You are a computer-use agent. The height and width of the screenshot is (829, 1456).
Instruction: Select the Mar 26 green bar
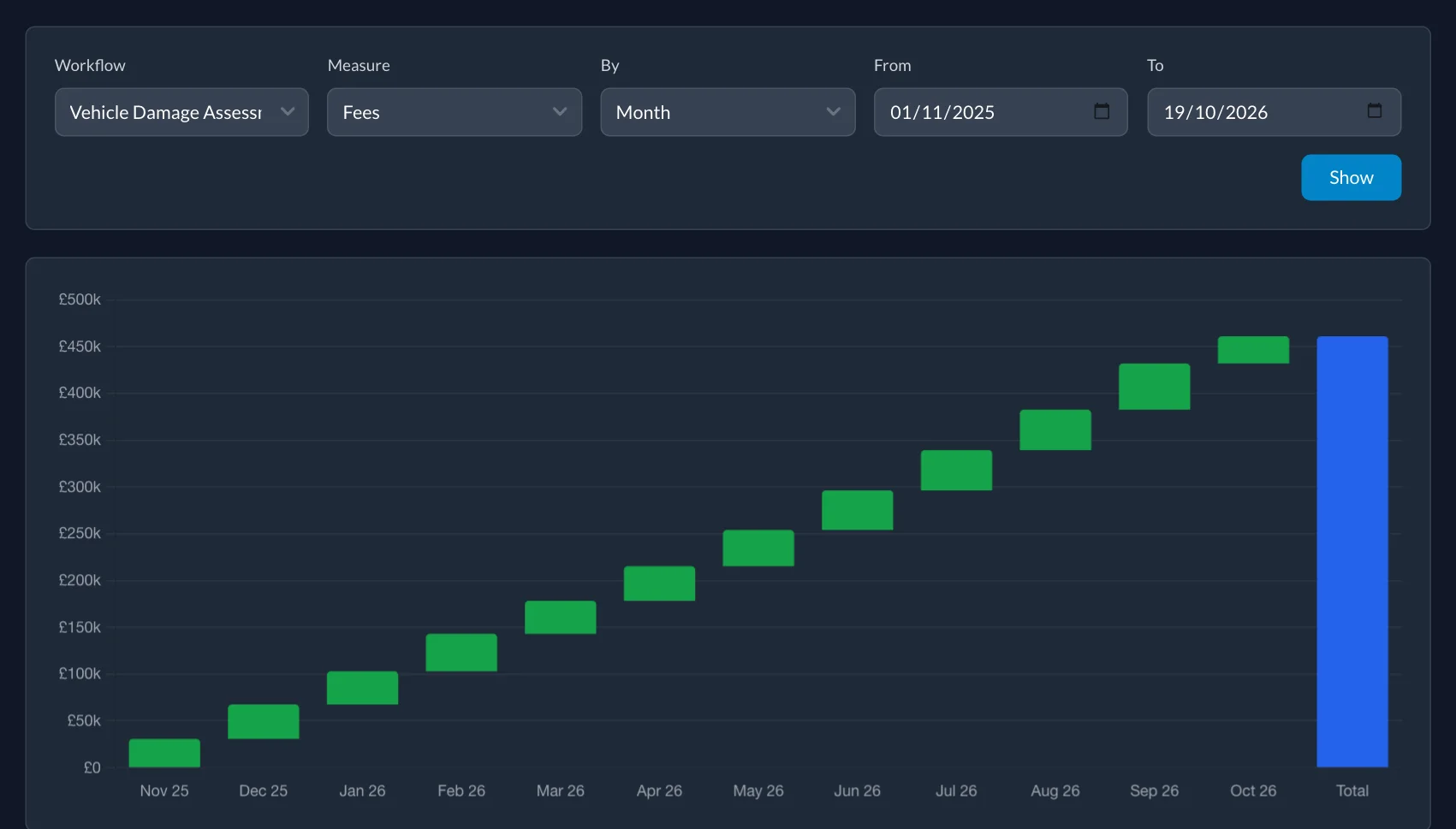tap(561, 618)
